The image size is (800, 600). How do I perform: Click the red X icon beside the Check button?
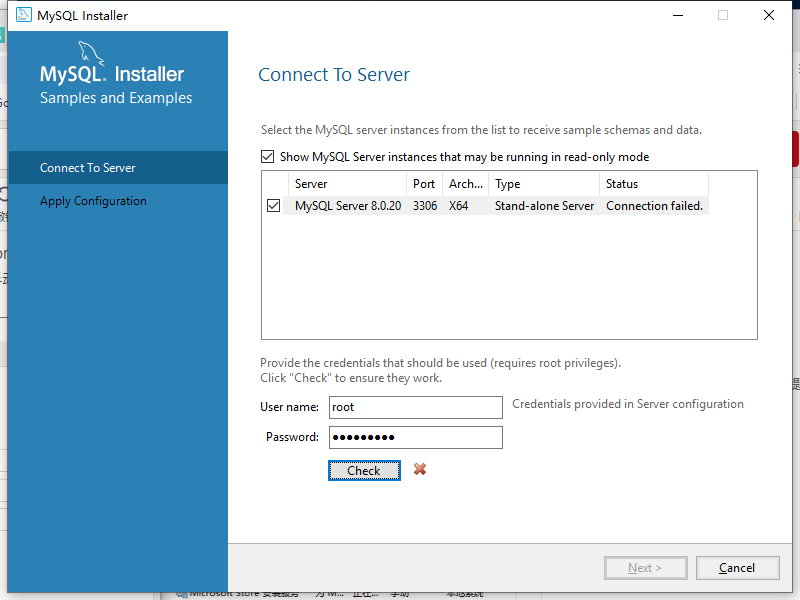pos(419,470)
